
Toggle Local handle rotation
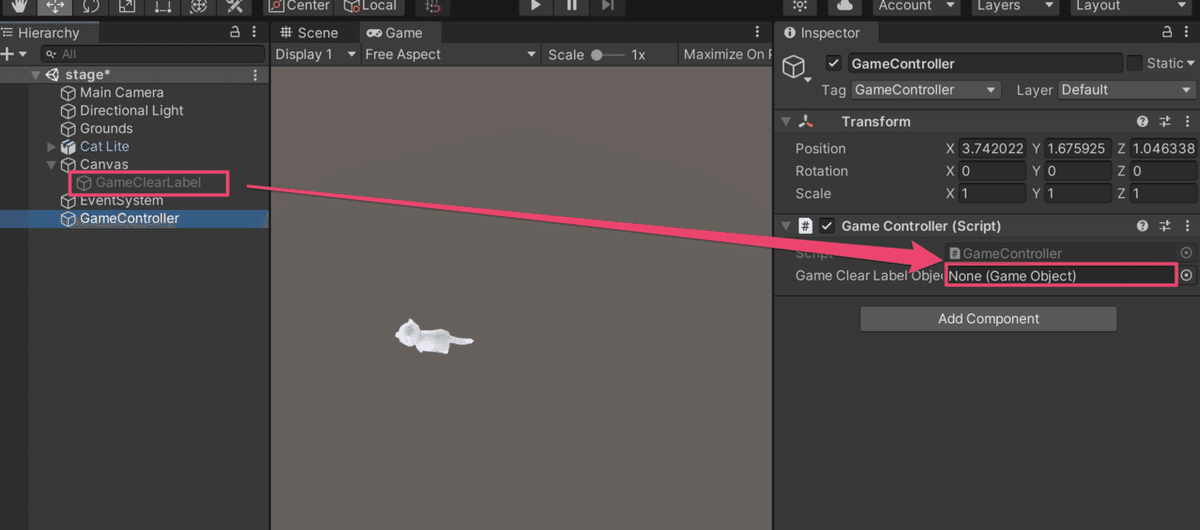tap(371, 6)
